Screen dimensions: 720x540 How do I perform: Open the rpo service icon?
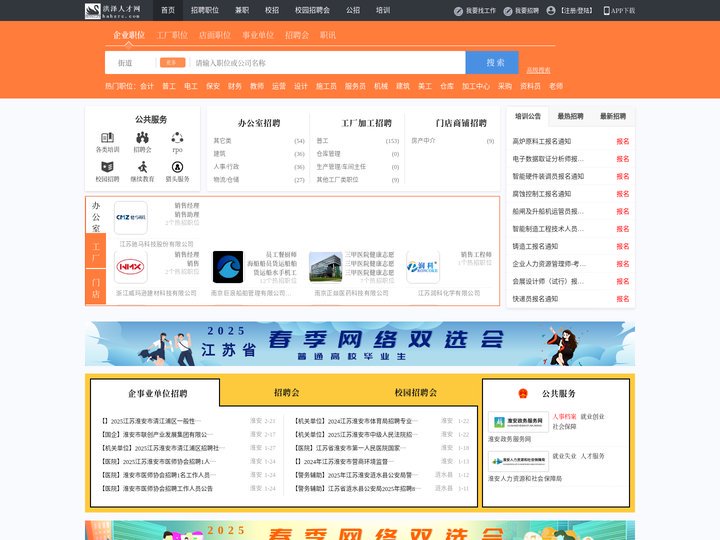click(177, 137)
